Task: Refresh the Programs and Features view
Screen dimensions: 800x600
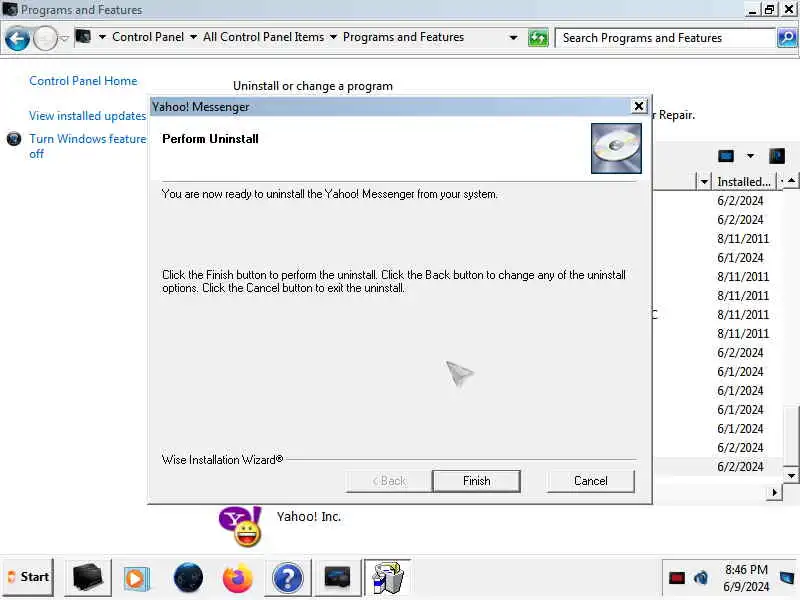Action: [538, 38]
